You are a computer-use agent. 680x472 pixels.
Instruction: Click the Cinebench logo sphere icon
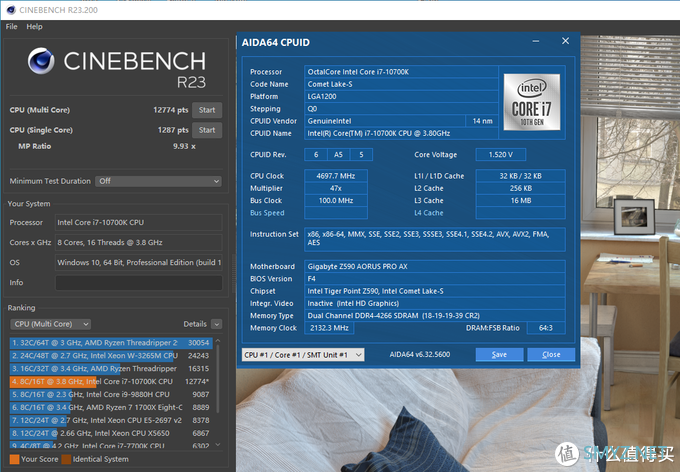click(x=41, y=61)
